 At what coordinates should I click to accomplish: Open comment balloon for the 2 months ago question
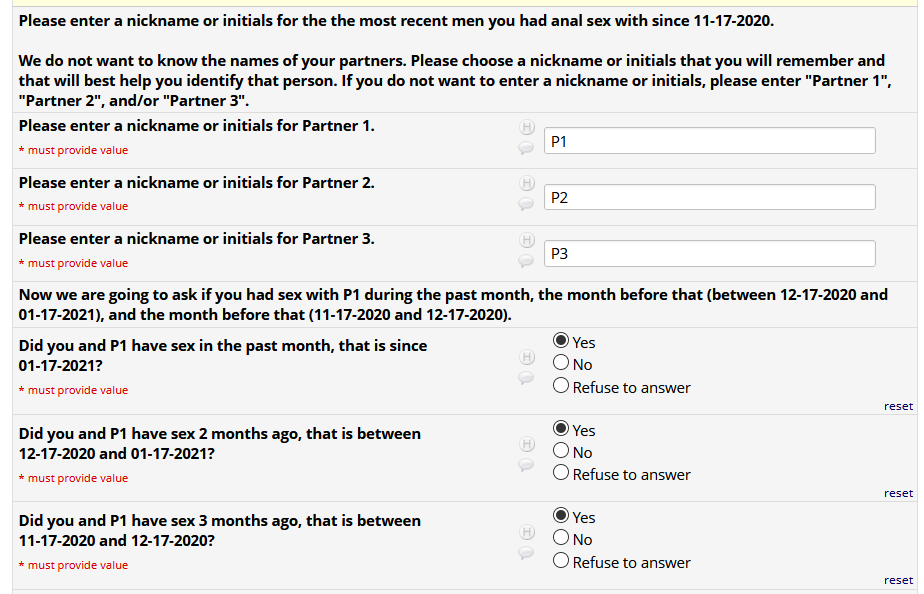tap(526, 465)
